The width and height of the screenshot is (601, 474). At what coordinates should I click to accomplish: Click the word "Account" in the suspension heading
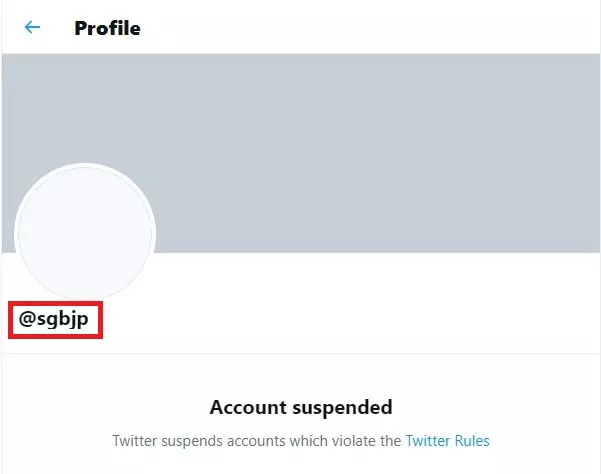245,407
